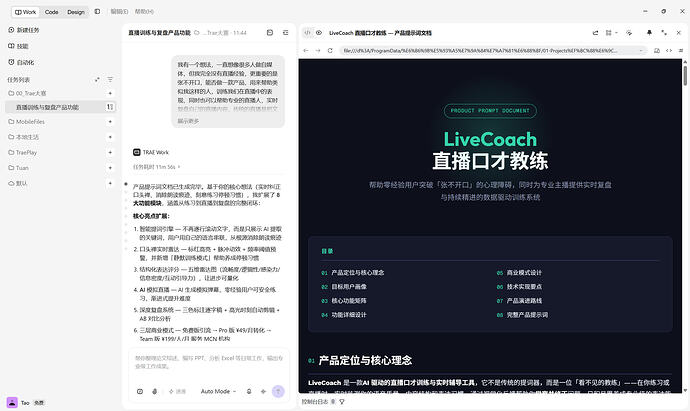Image resolution: width=690 pixels, height=411 pixels.
Task: Open the address bar history dropdown arrow
Action: pyautogui.click(x=641, y=51)
